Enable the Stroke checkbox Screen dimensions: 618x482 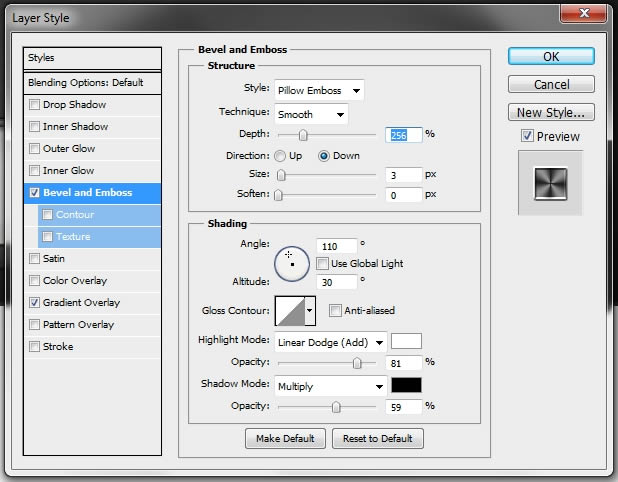coord(35,347)
